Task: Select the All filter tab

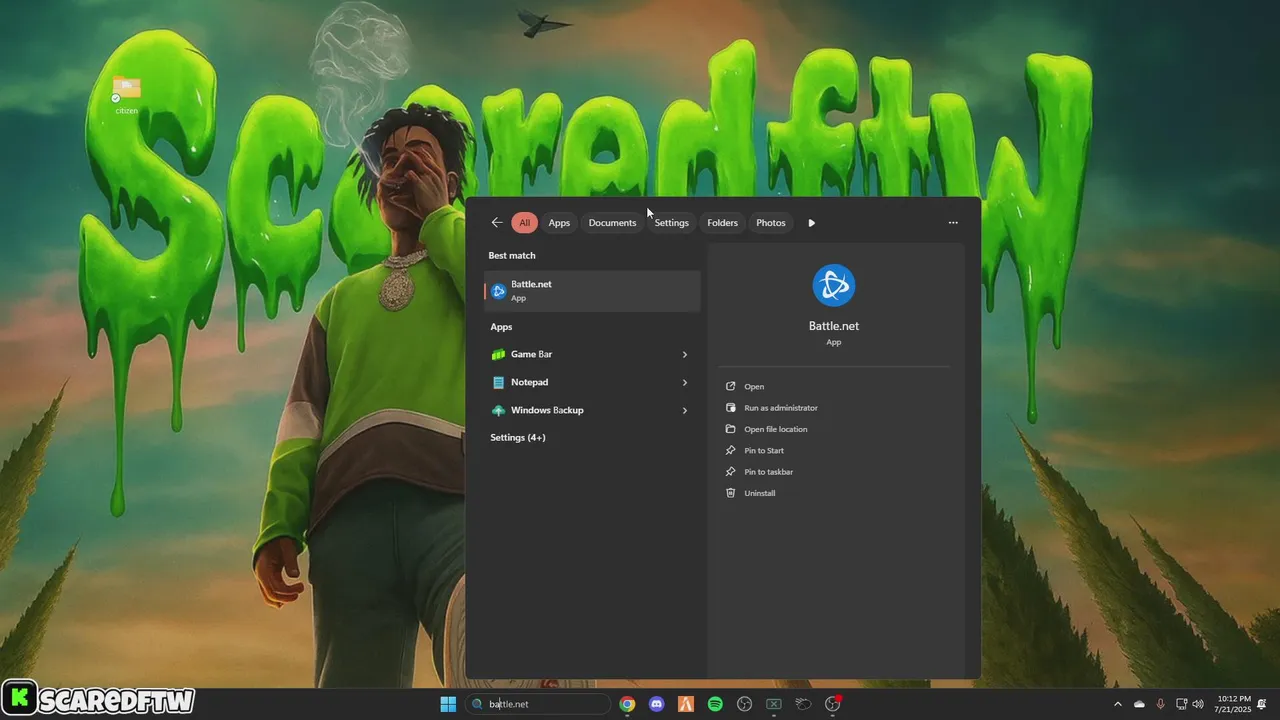Action: coord(524,223)
